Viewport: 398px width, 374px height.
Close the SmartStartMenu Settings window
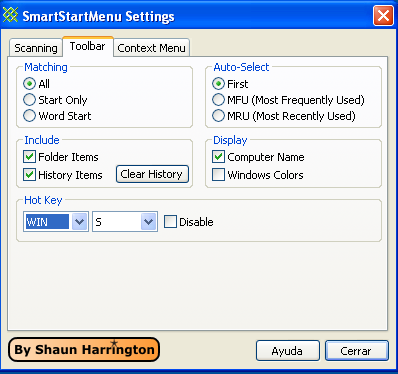tap(383, 16)
